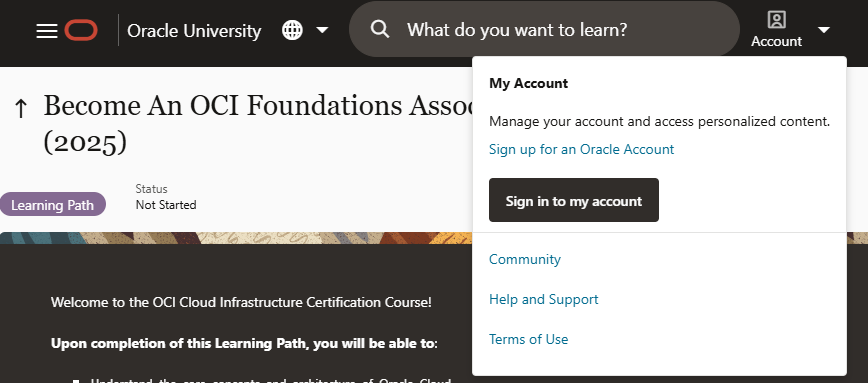Click the search magnifier icon

point(380,29)
